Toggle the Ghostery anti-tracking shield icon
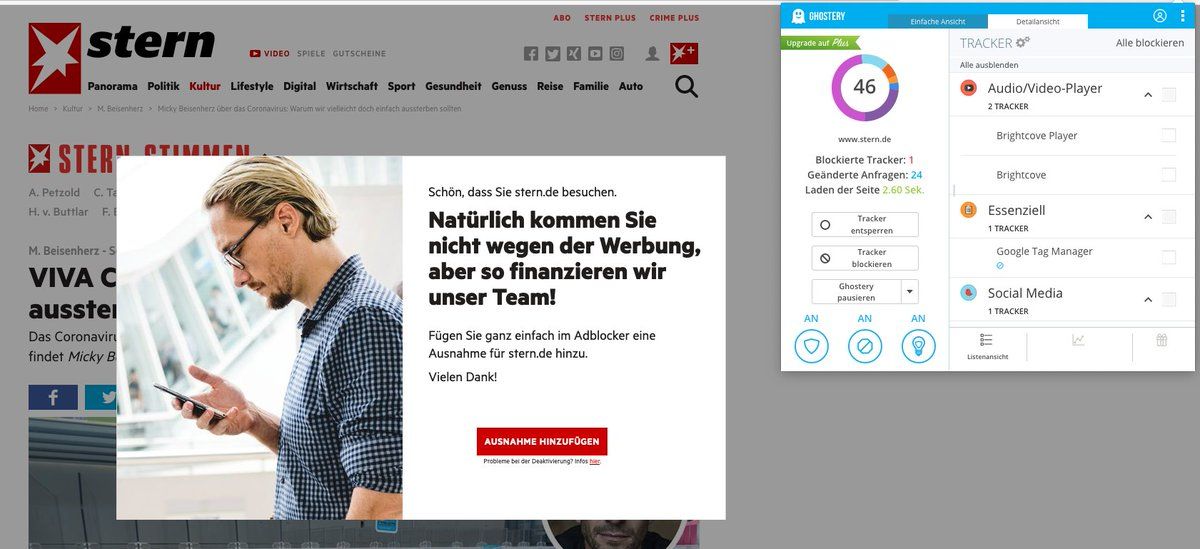Screen dimensions: 1200x549 click(x=812, y=346)
